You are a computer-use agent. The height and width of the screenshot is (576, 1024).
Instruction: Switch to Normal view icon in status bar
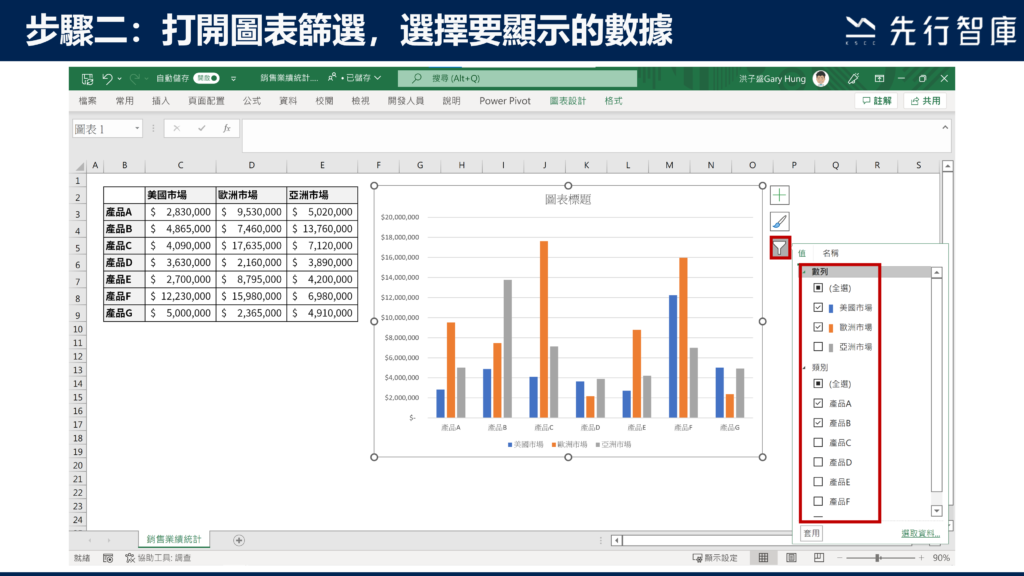click(x=763, y=558)
